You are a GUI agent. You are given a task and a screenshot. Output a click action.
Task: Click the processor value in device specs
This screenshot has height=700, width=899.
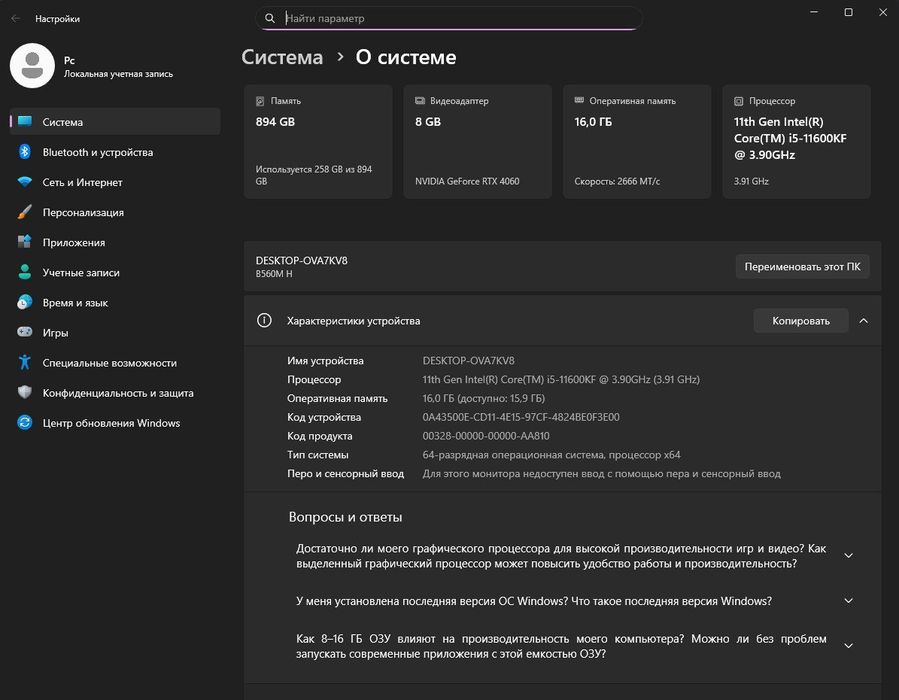pyautogui.click(x=561, y=380)
